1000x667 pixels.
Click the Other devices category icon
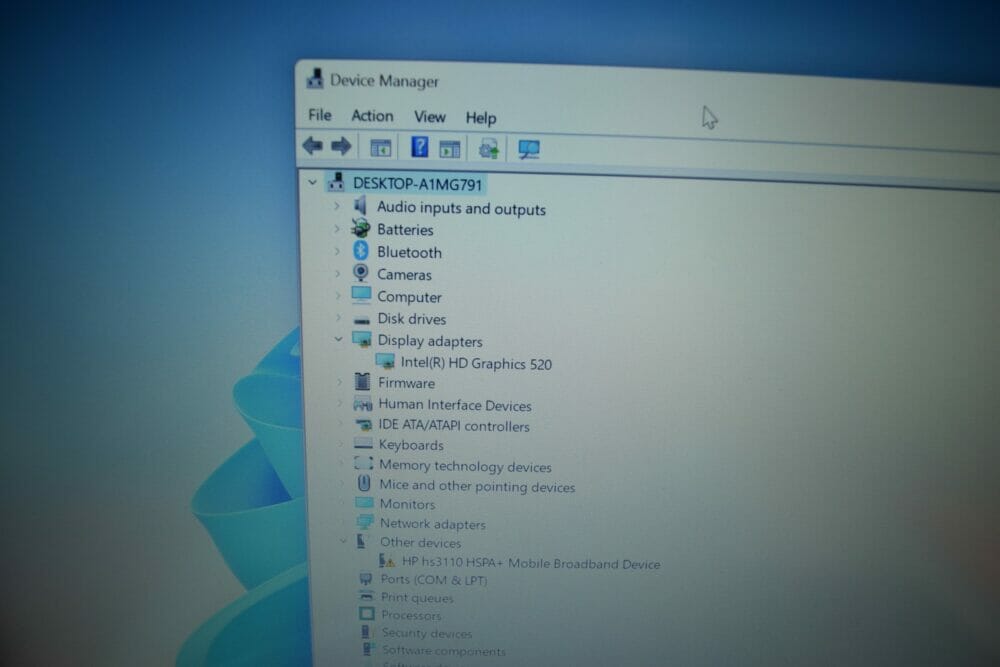362,541
